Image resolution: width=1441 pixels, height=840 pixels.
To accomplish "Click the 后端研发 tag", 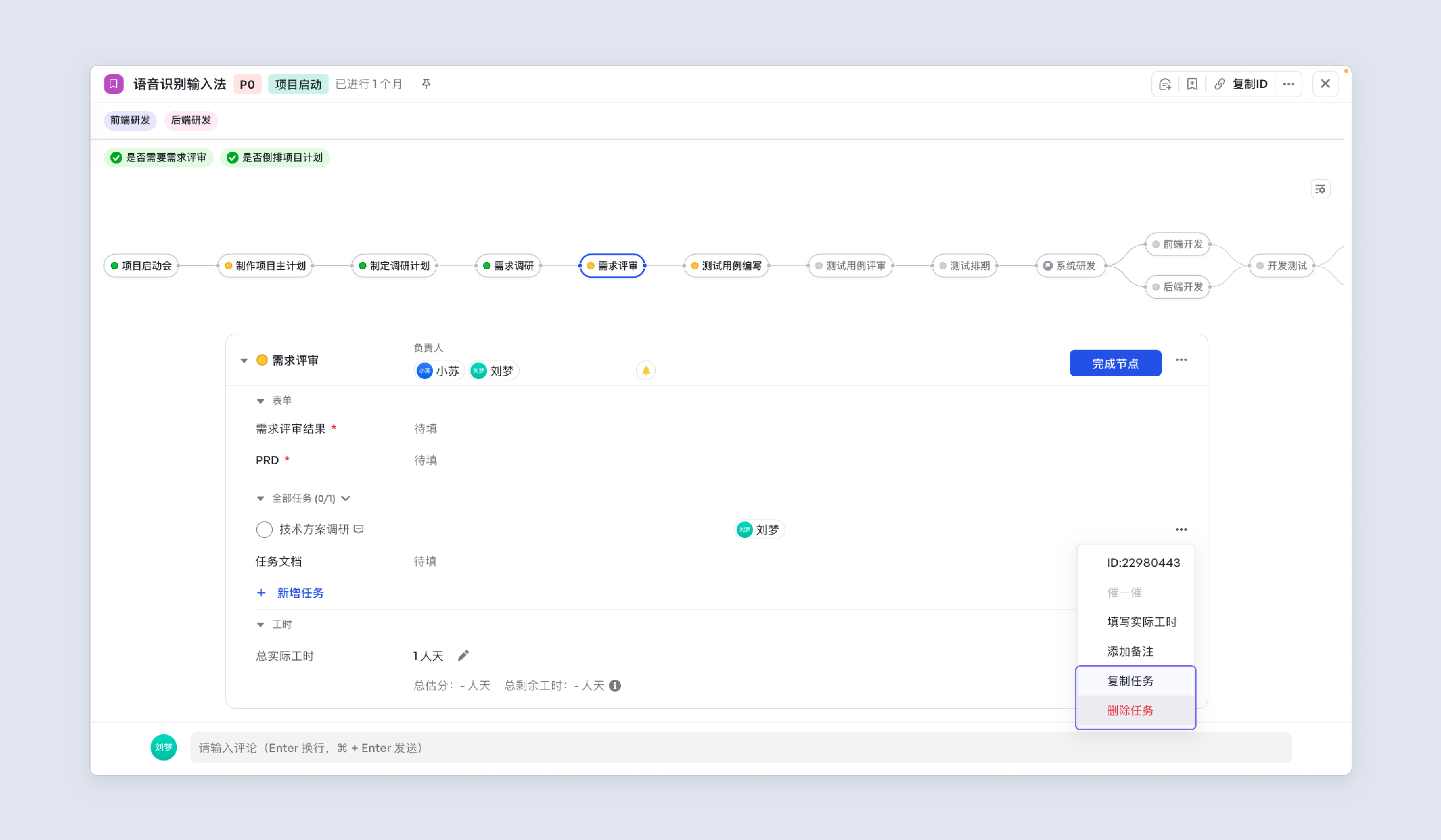I will pos(191,121).
